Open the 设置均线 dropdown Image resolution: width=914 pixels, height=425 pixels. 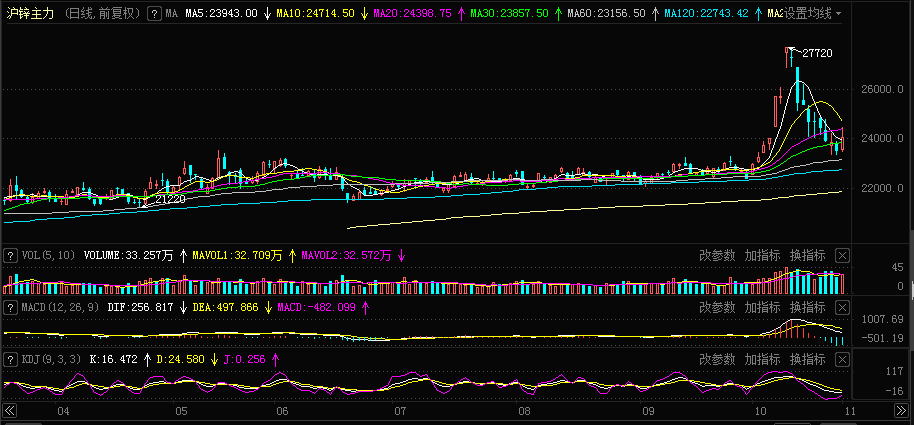[812, 14]
